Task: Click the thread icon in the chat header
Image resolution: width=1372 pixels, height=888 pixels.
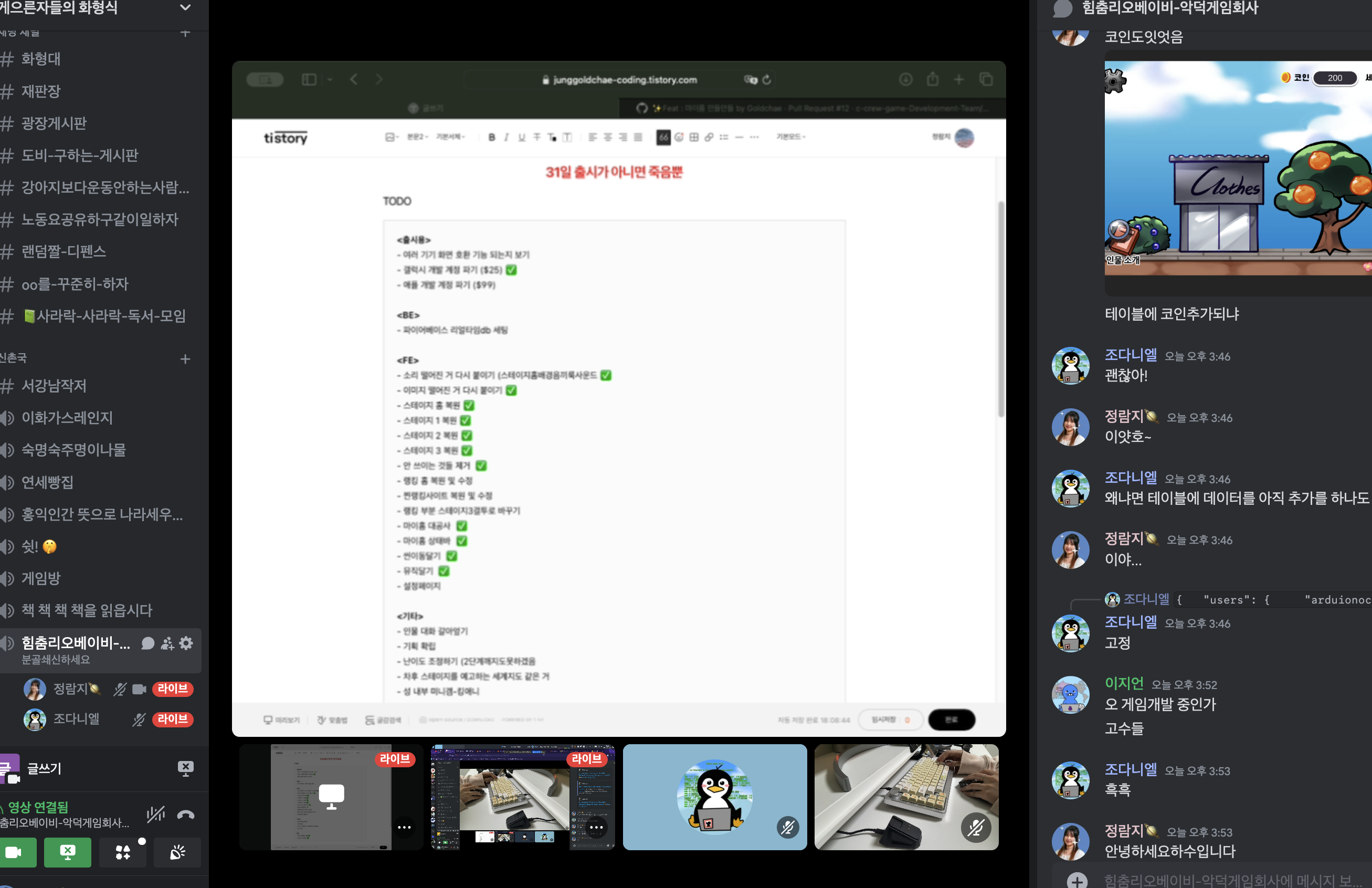Action: 1062,8
